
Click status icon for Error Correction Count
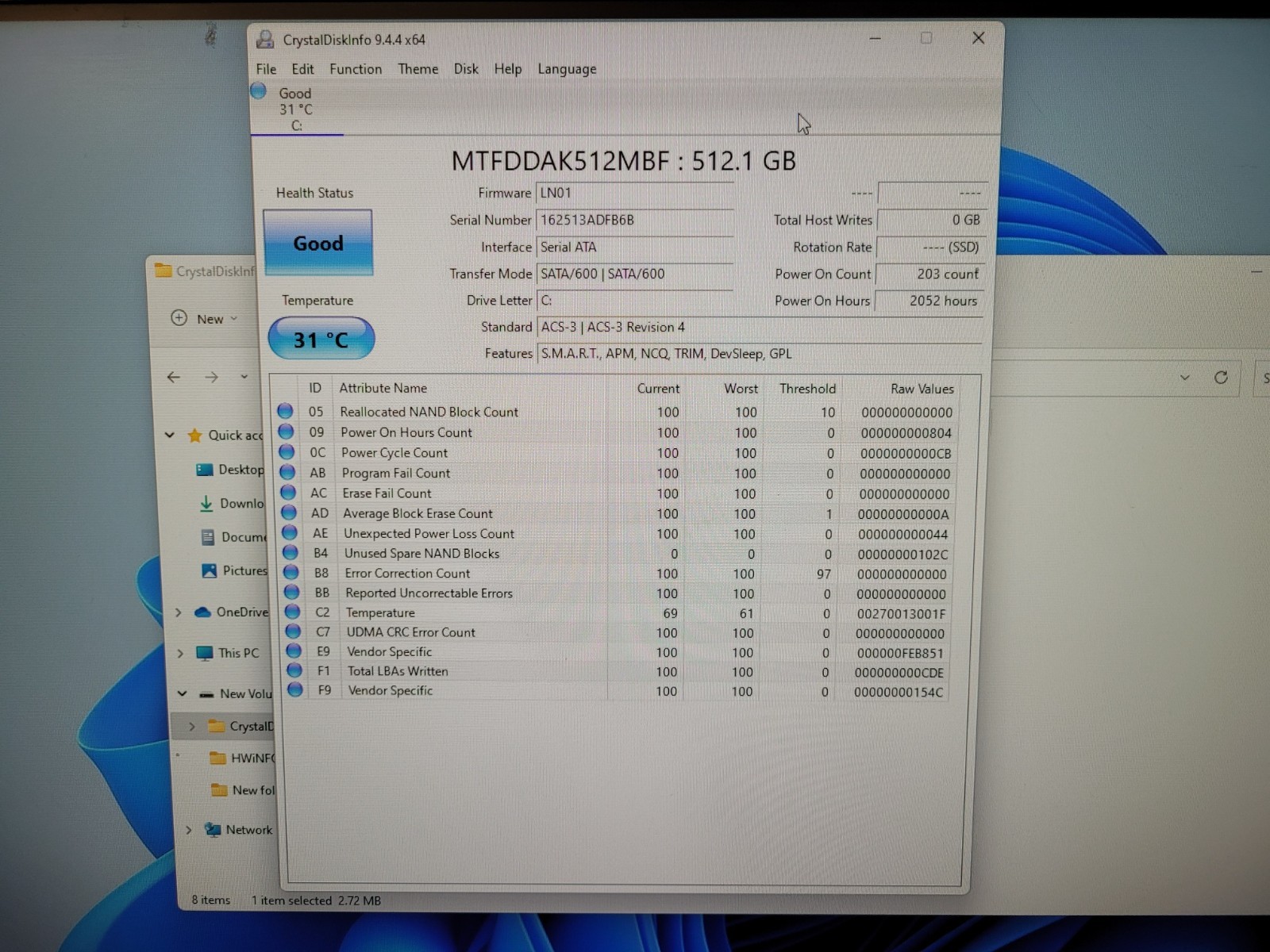(291, 572)
